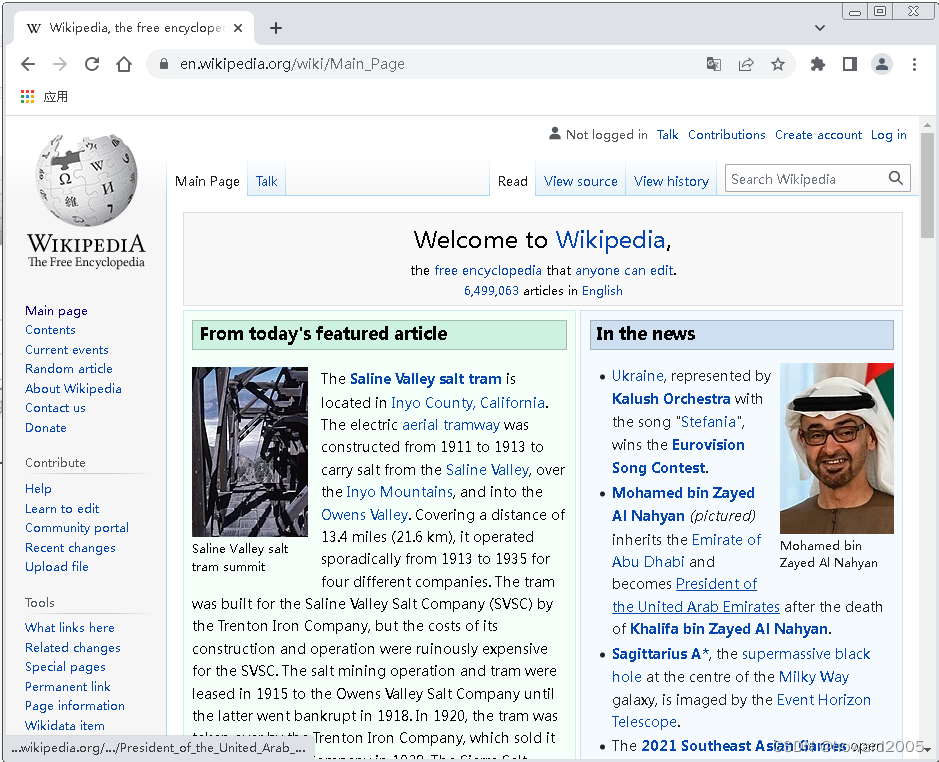Click the Log in link
The image size is (939, 762).
click(889, 135)
